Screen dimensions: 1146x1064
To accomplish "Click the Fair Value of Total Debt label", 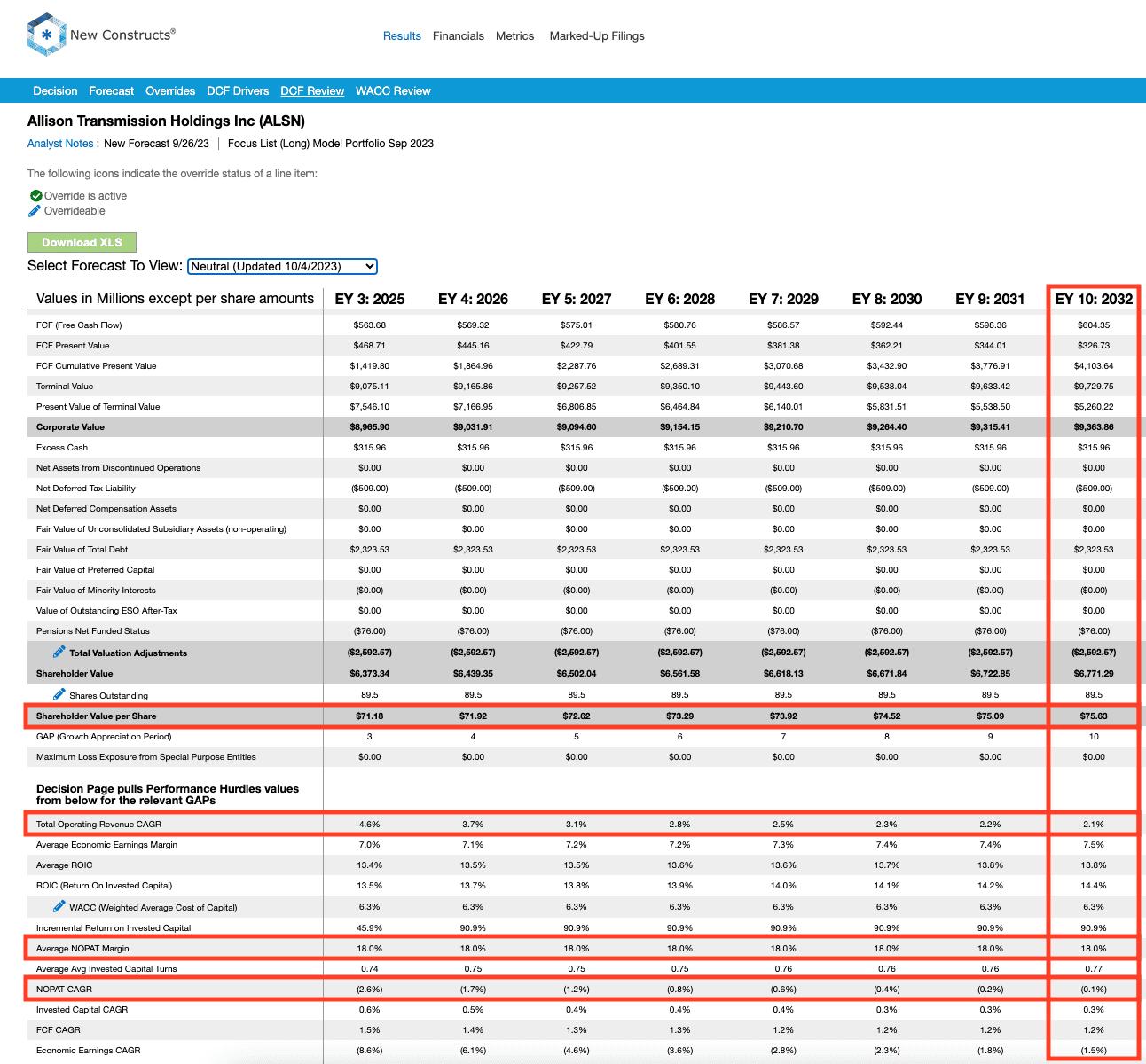I will click(82, 550).
